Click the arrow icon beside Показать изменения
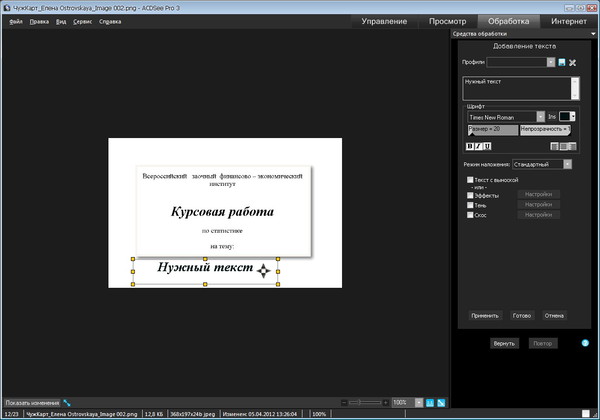Image resolution: width=600 pixels, height=420 pixels. pyautogui.click(x=67, y=403)
